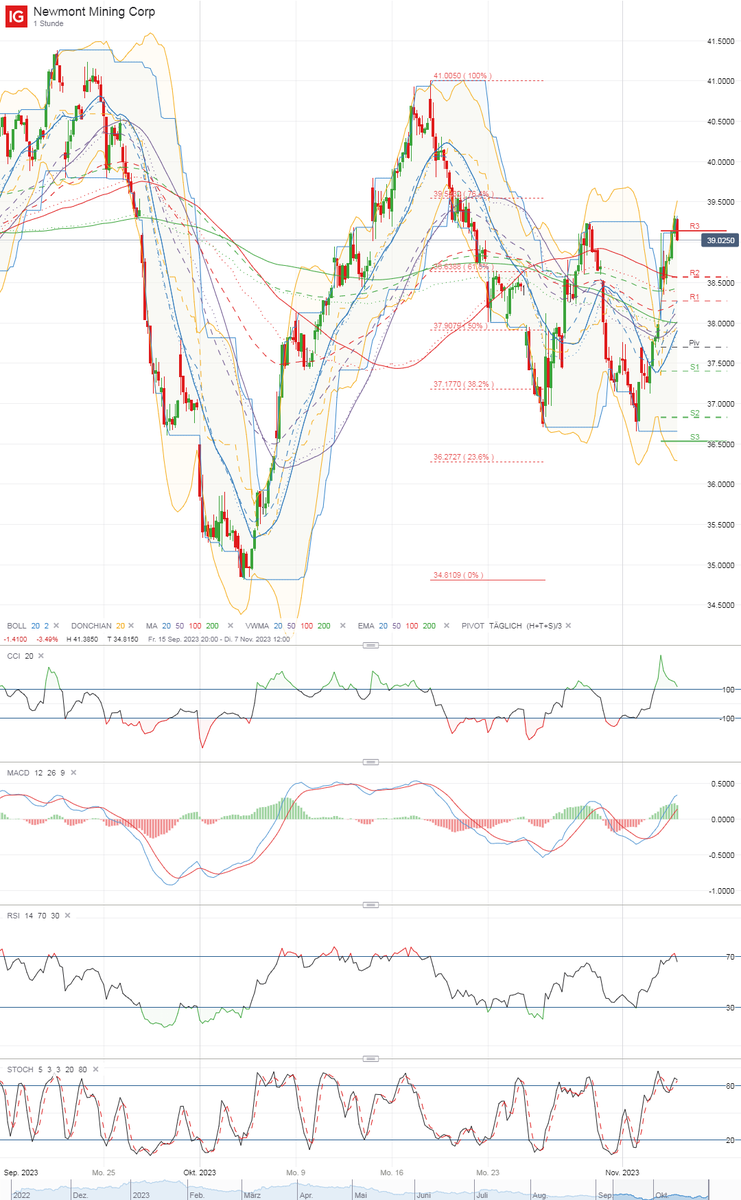
Task: Click the RSI 14 70 30 label
Action: coord(32,914)
